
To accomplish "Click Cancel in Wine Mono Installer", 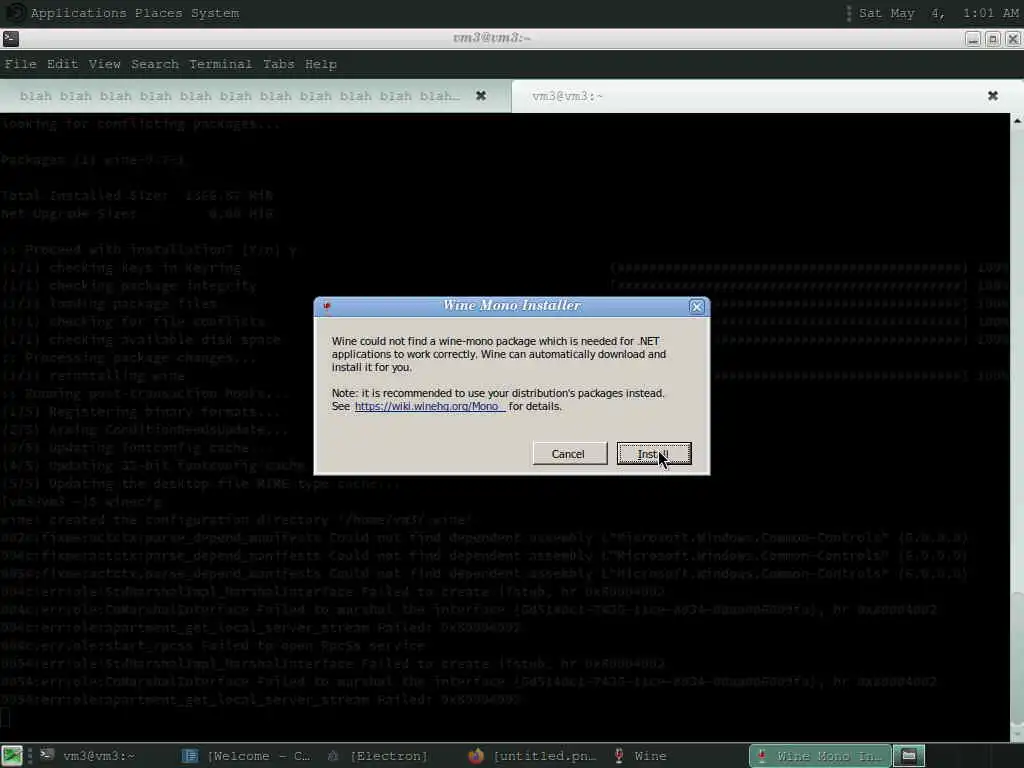I will [569, 454].
